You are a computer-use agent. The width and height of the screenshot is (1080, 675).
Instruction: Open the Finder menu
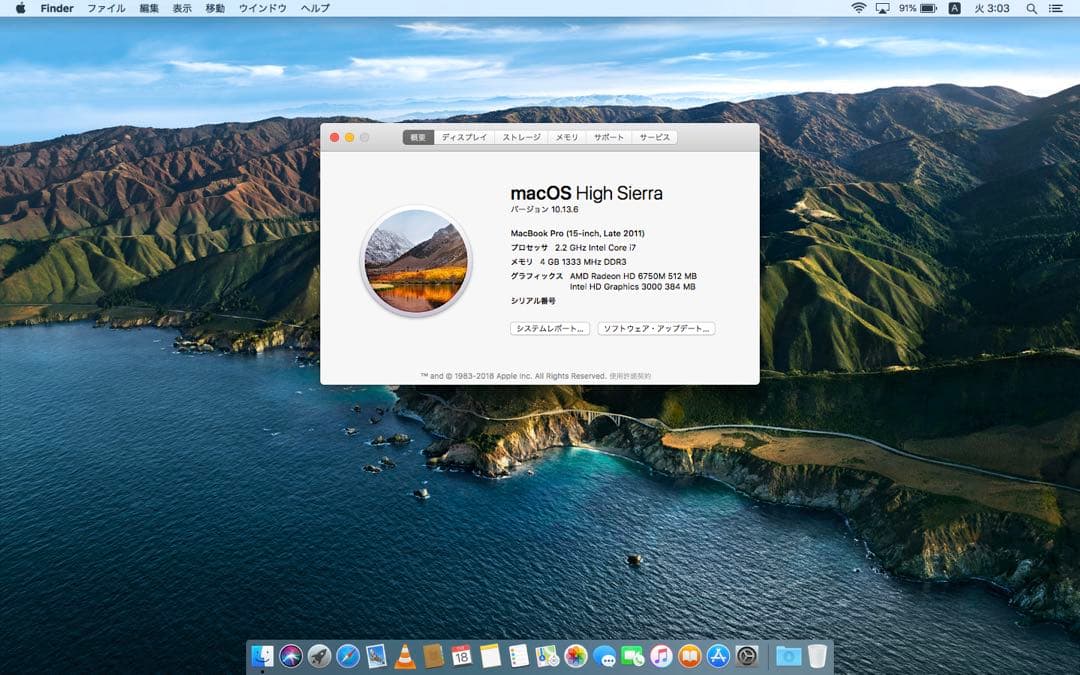[x=56, y=8]
